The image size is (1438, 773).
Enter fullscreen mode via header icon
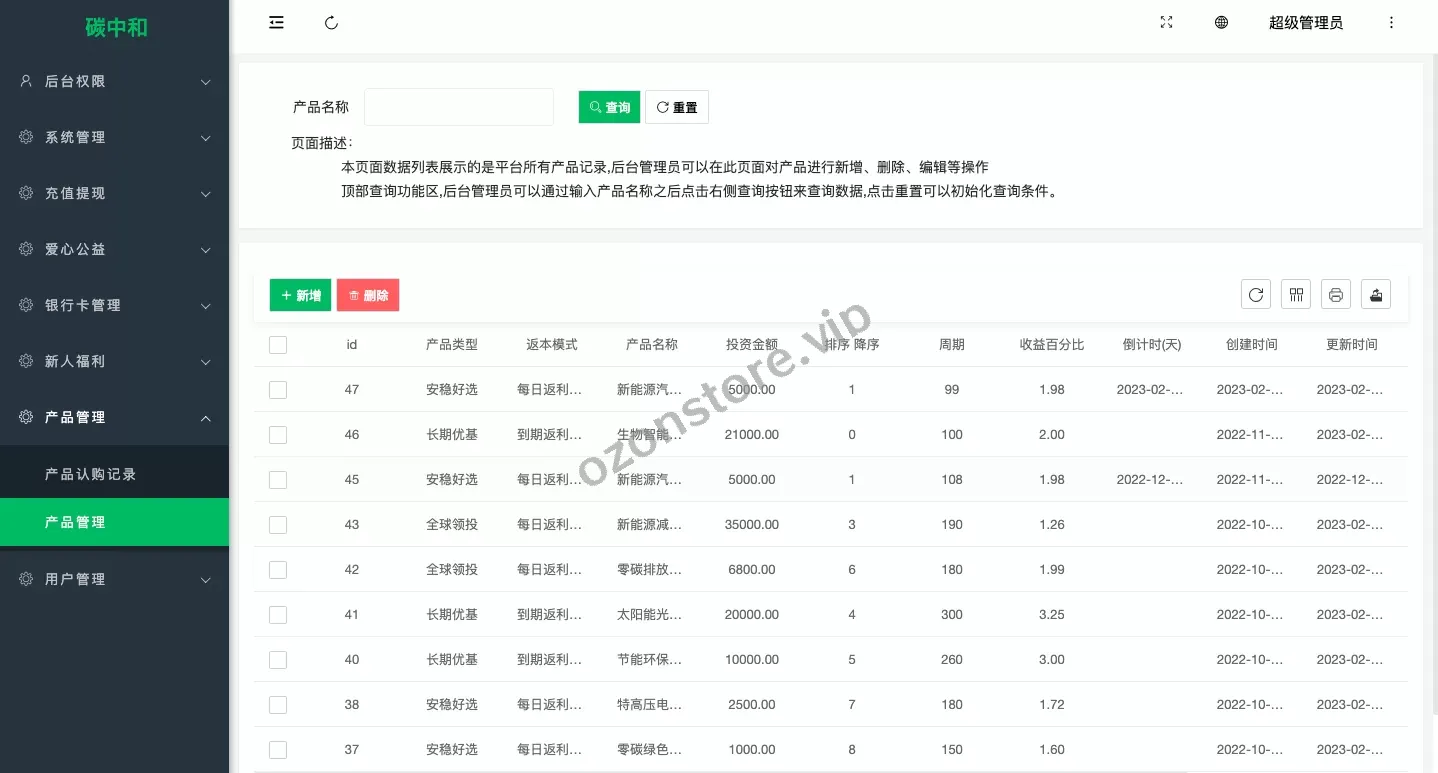[1166, 23]
